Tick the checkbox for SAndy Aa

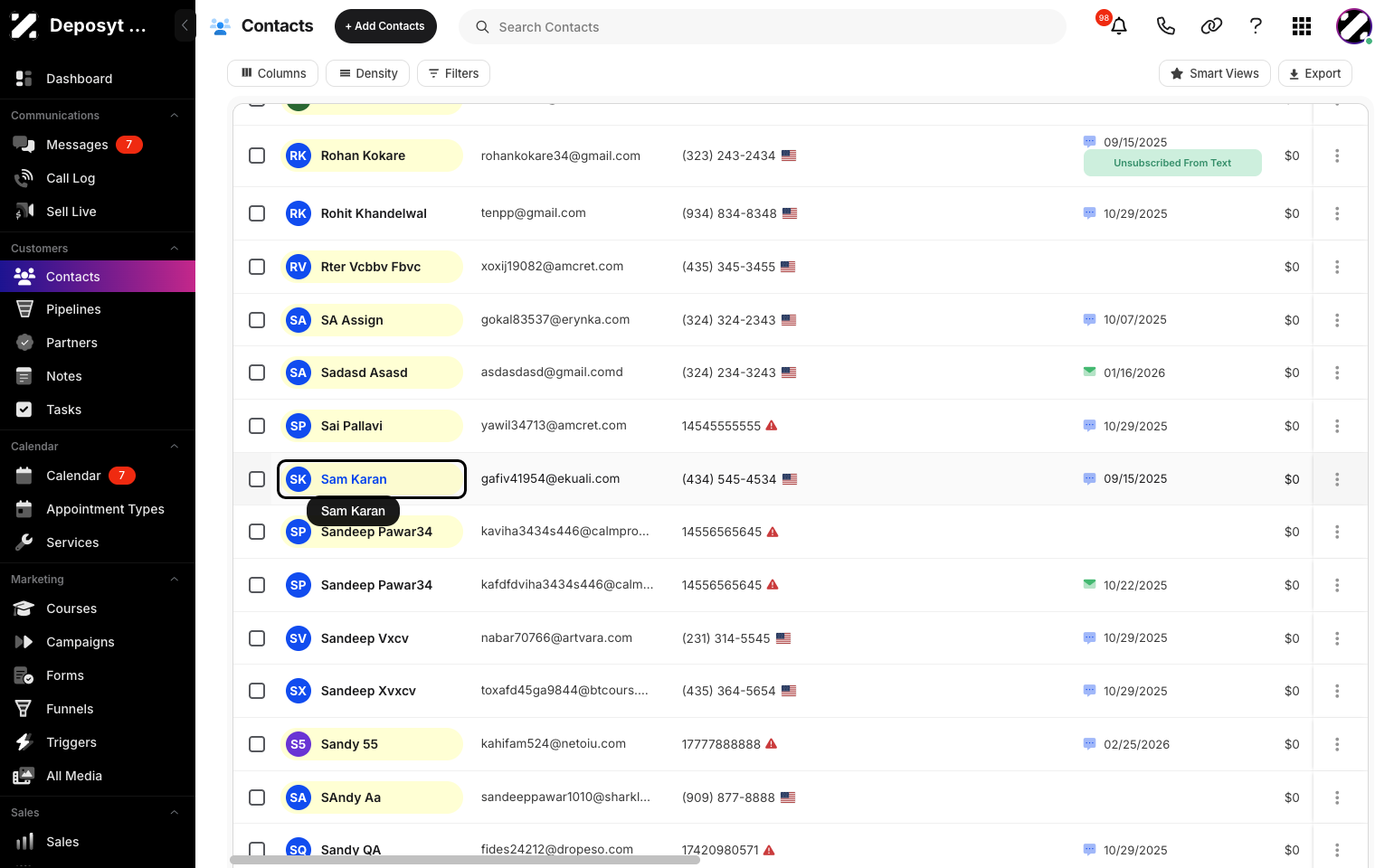[x=257, y=797]
